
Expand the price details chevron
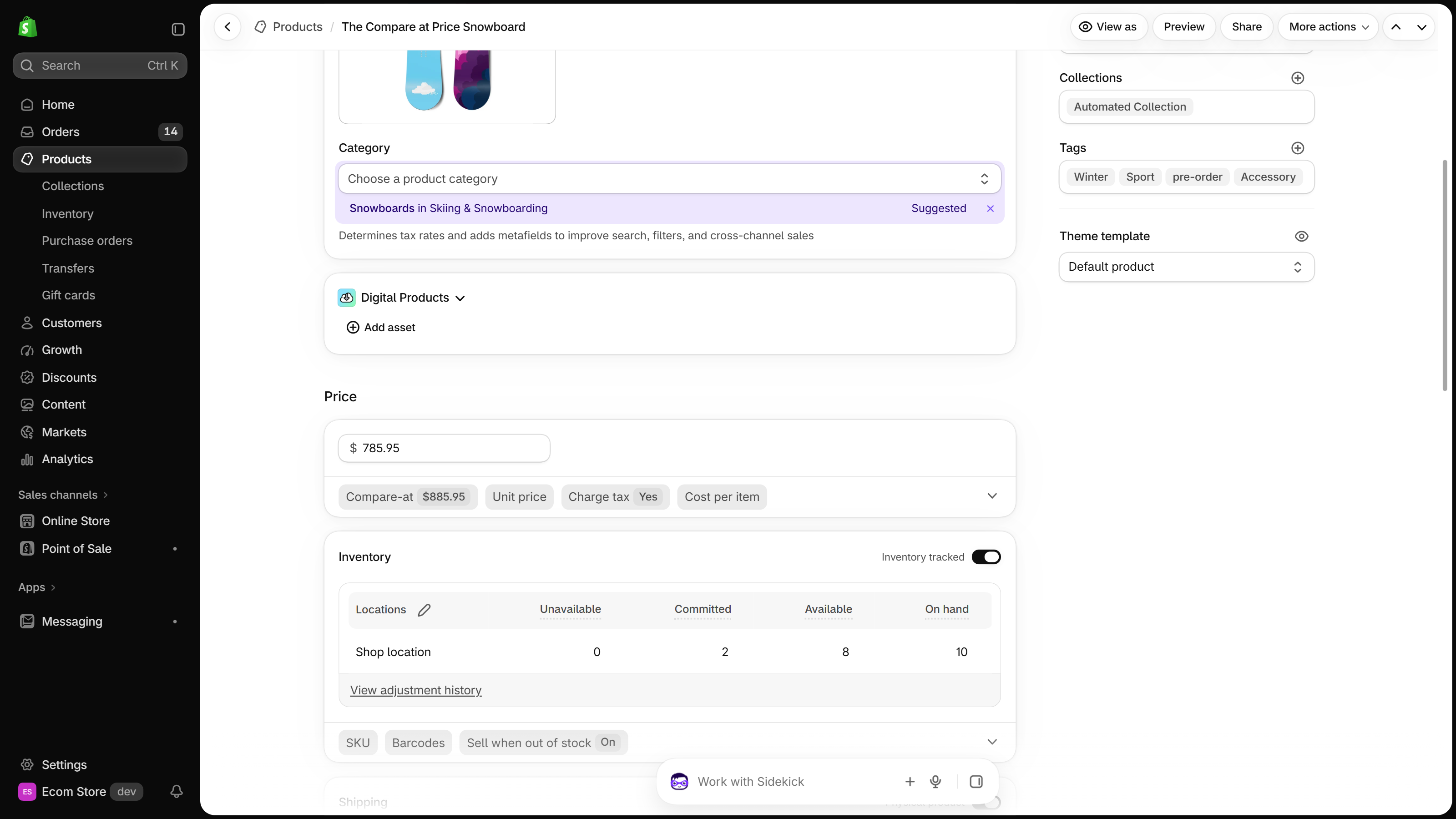pyautogui.click(x=992, y=496)
